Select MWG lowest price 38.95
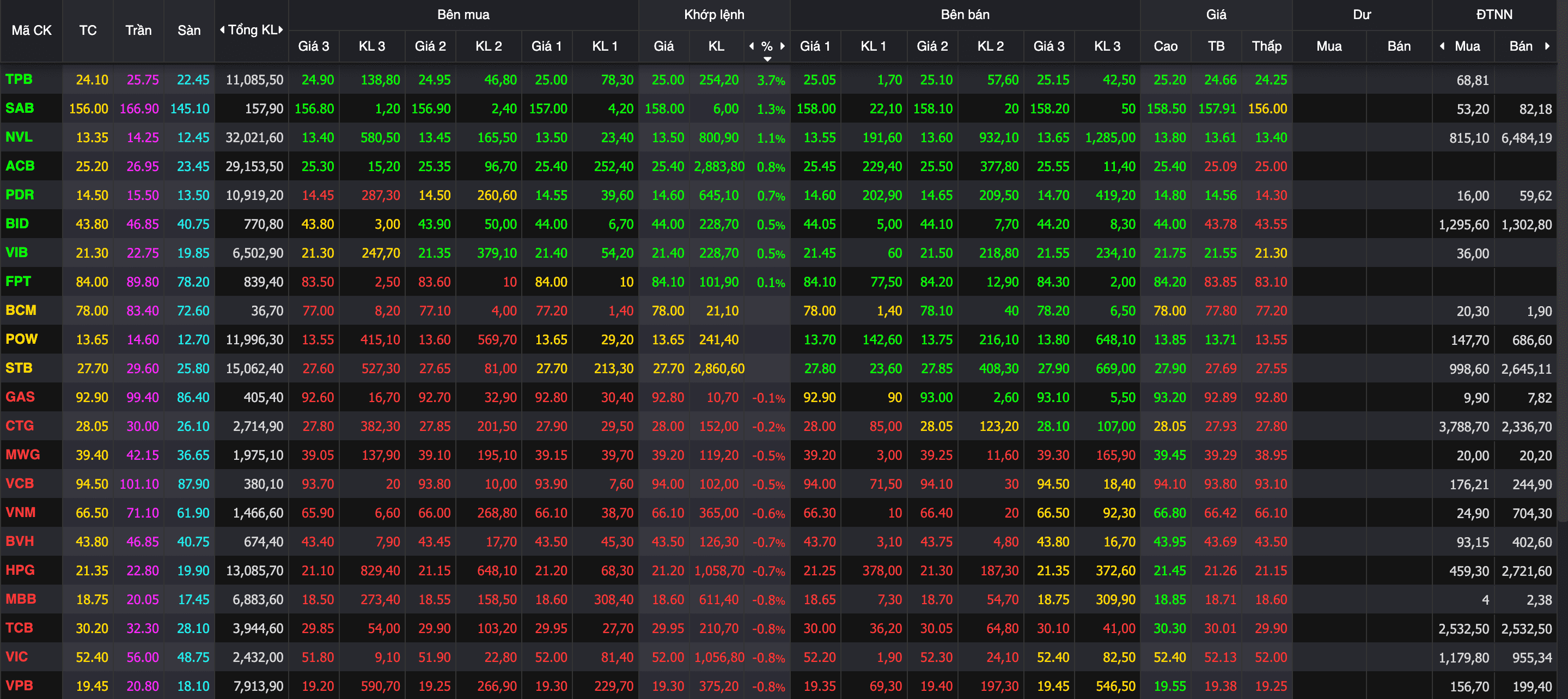Viewport: 1568px width, 699px height. tap(1270, 455)
